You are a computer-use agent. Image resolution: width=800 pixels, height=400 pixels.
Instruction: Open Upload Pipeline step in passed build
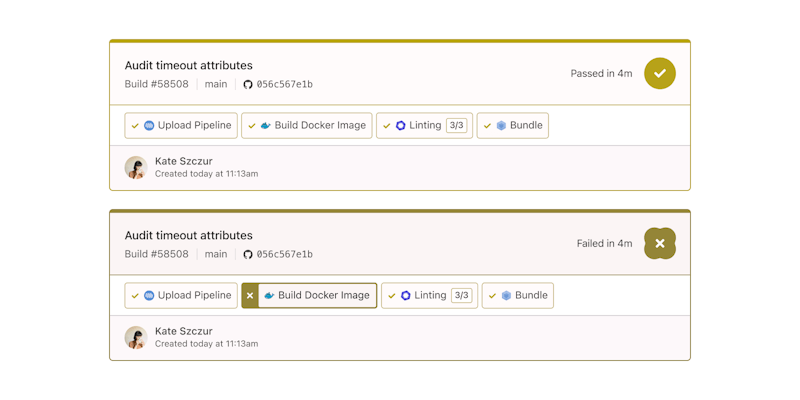[x=181, y=126]
